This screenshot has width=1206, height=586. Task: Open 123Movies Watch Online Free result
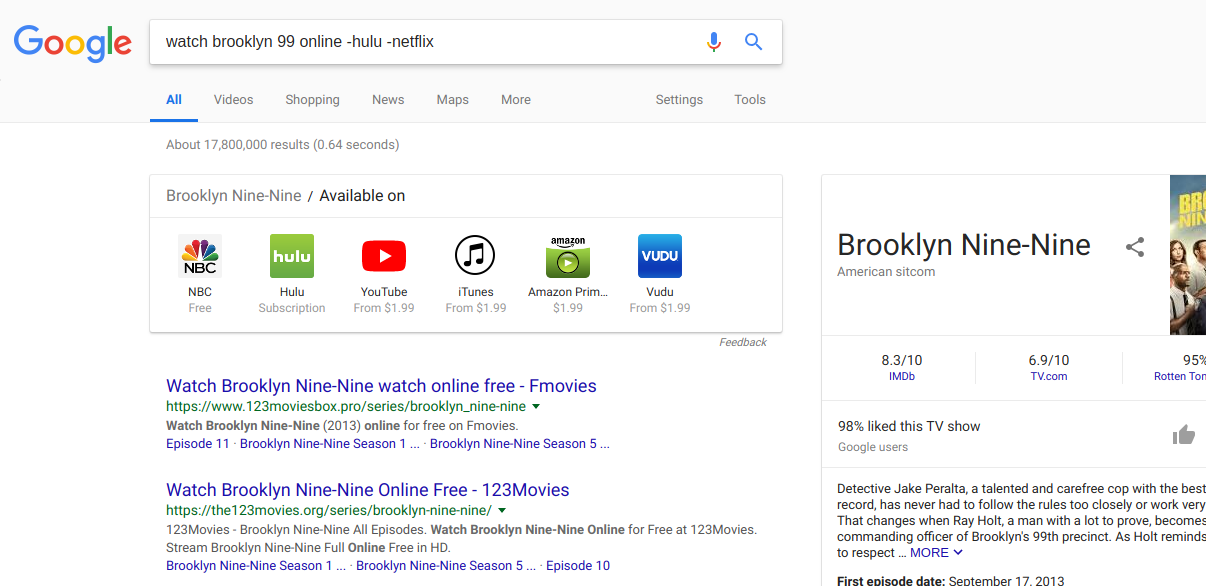tap(368, 490)
